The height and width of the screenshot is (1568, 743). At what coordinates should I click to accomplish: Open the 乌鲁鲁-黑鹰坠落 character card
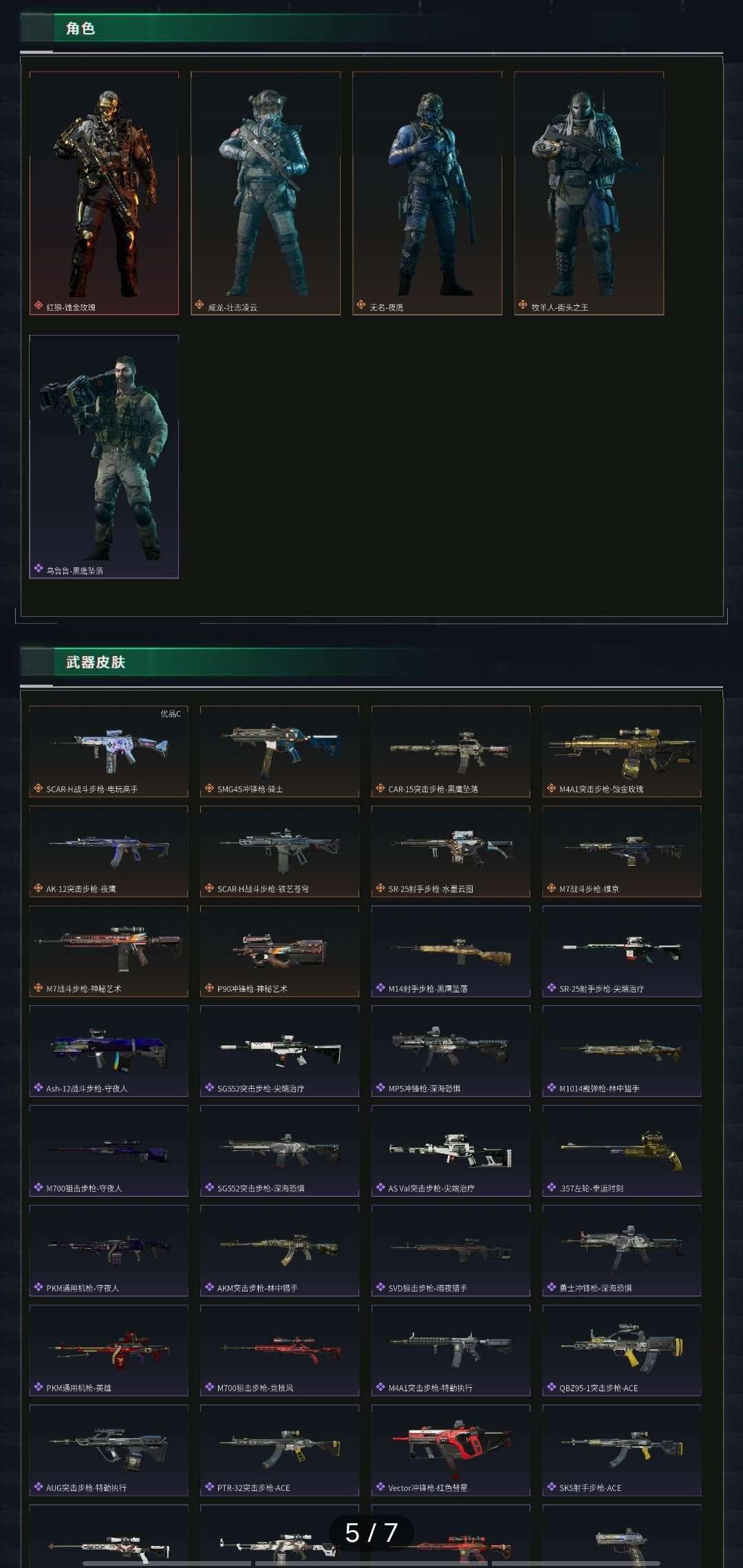(104, 457)
